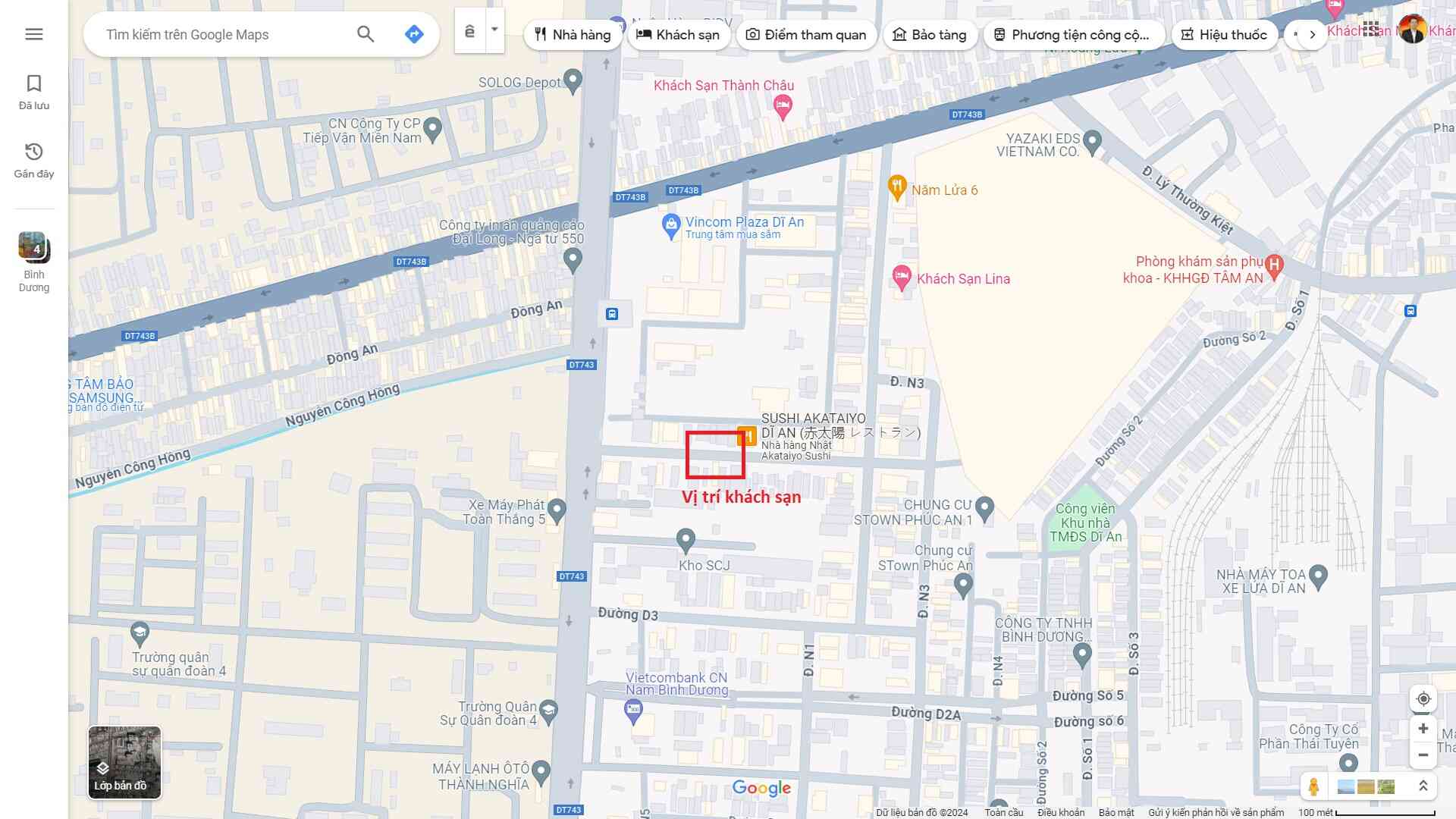1456x819 pixels.
Task: Click the search magnifier icon
Action: [x=366, y=34]
